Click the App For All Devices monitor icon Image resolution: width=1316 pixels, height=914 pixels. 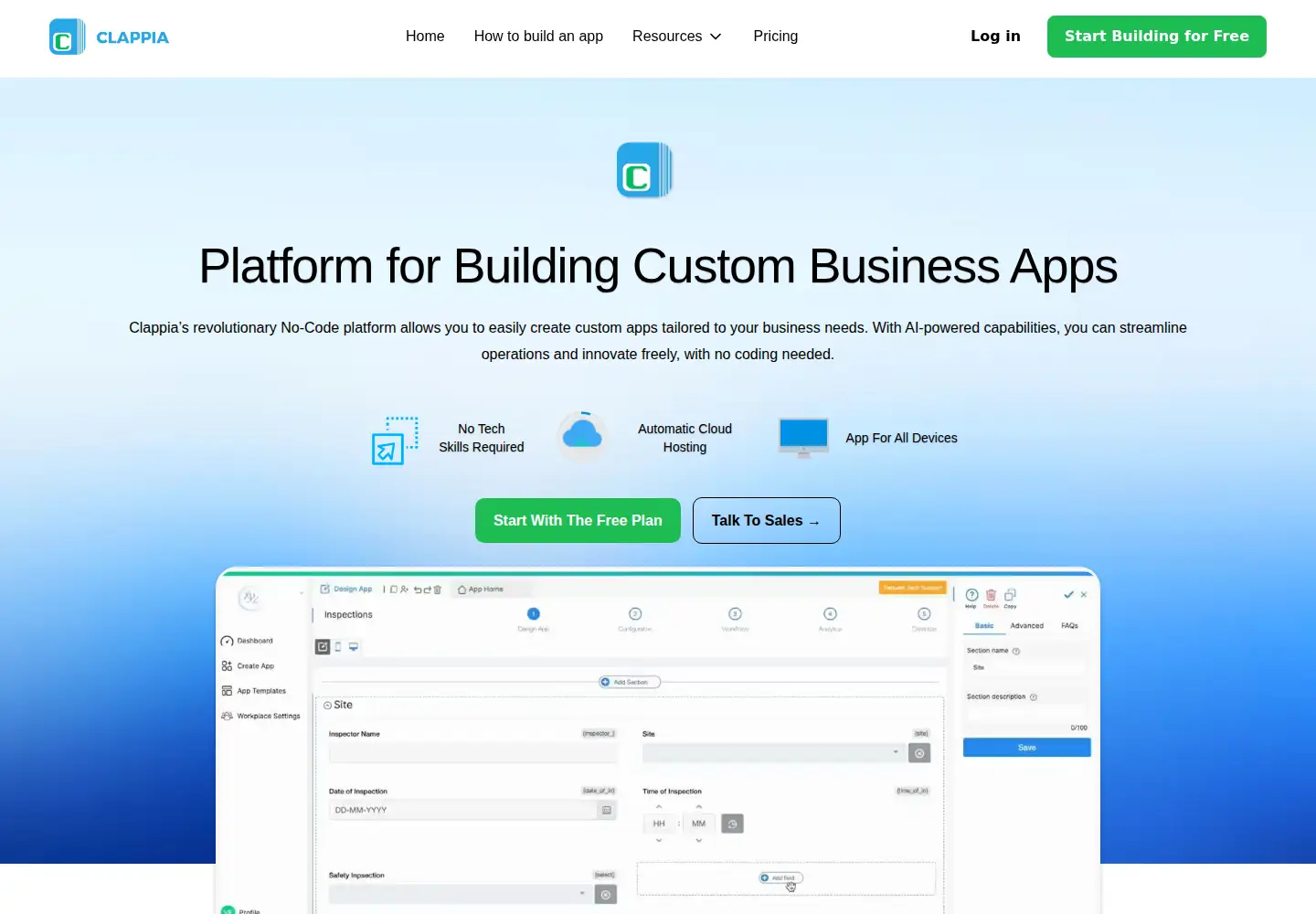tap(803, 438)
